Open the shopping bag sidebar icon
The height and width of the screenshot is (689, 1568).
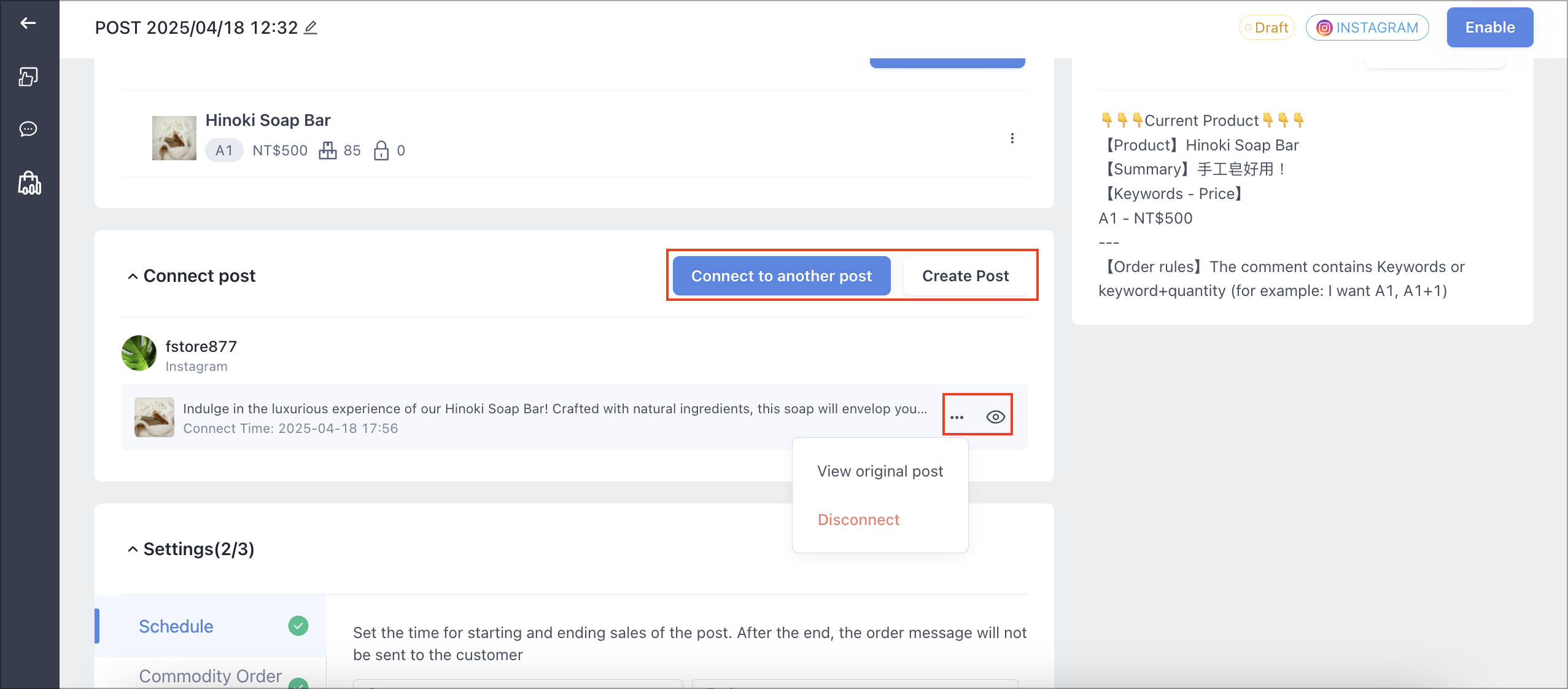(x=29, y=183)
